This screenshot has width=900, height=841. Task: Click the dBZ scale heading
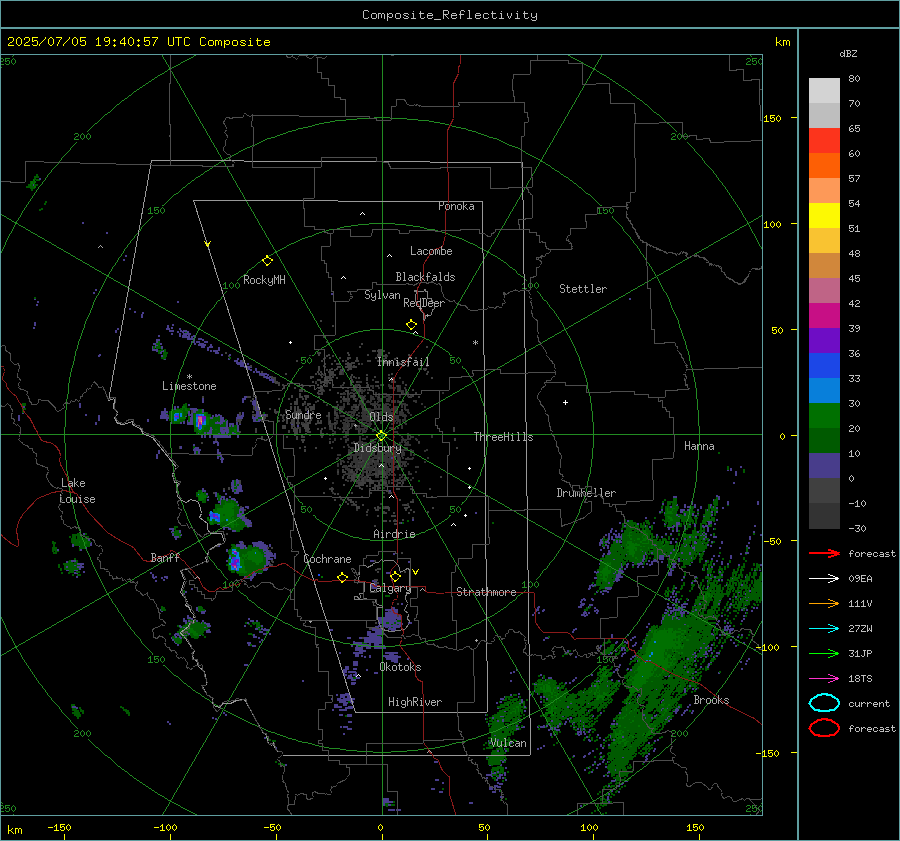tap(848, 54)
